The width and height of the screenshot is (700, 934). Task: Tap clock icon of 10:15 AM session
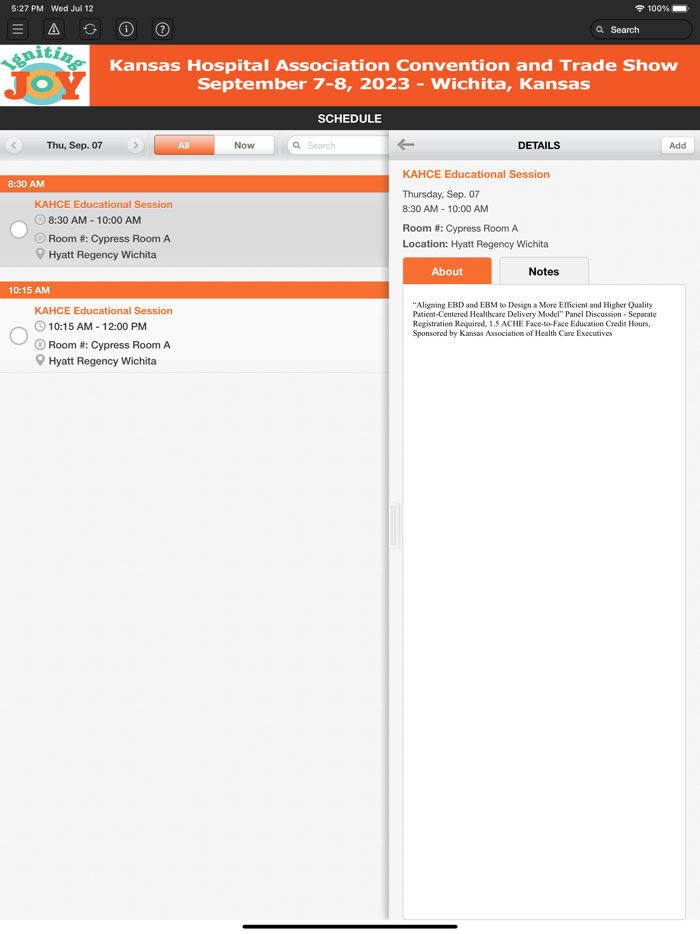point(40,326)
